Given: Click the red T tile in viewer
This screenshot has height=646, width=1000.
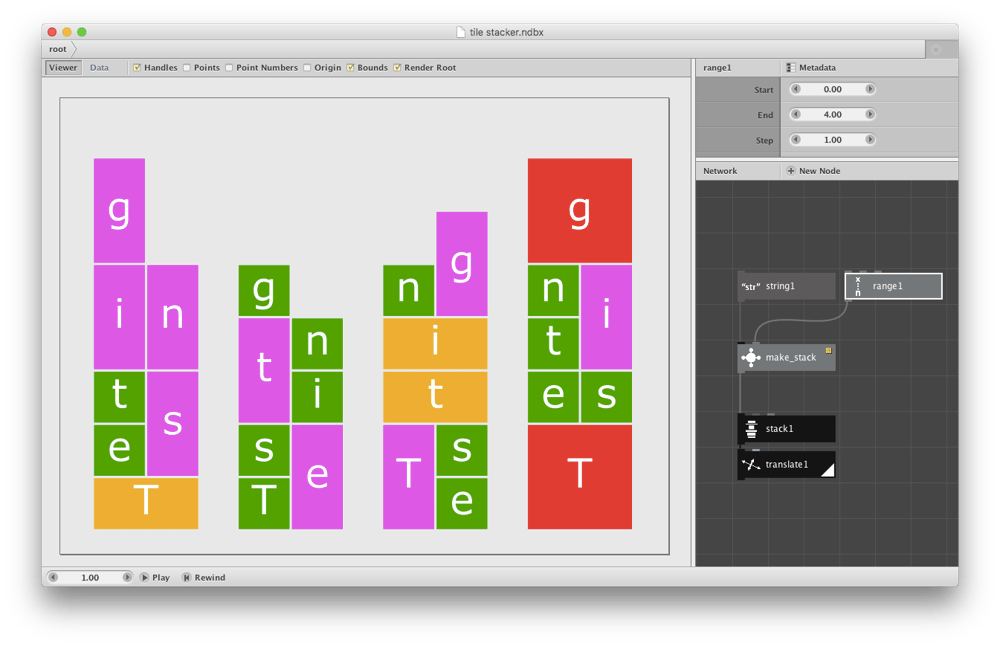Looking at the screenshot, I should click(x=580, y=477).
